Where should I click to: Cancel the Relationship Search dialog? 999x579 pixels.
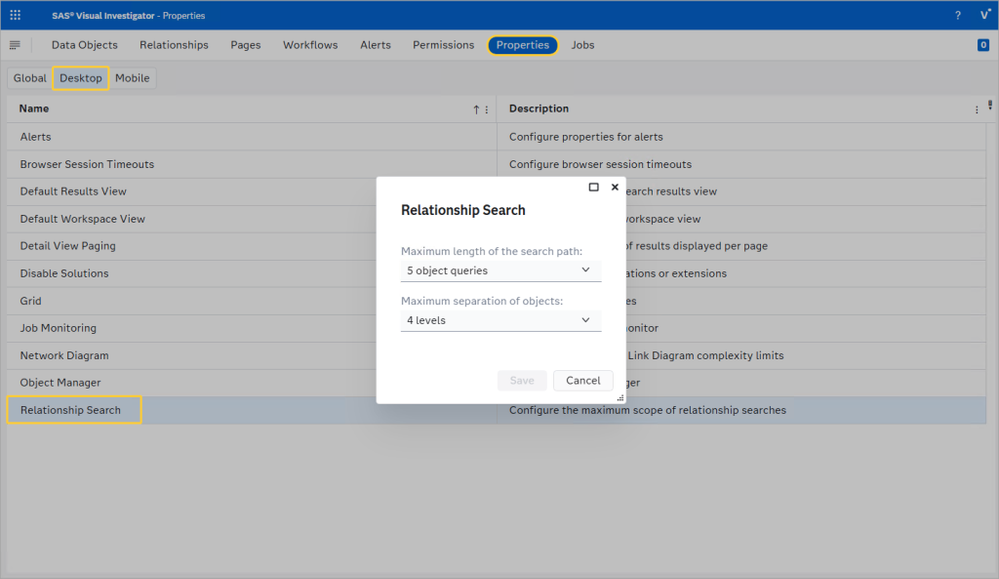tap(583, 380)
